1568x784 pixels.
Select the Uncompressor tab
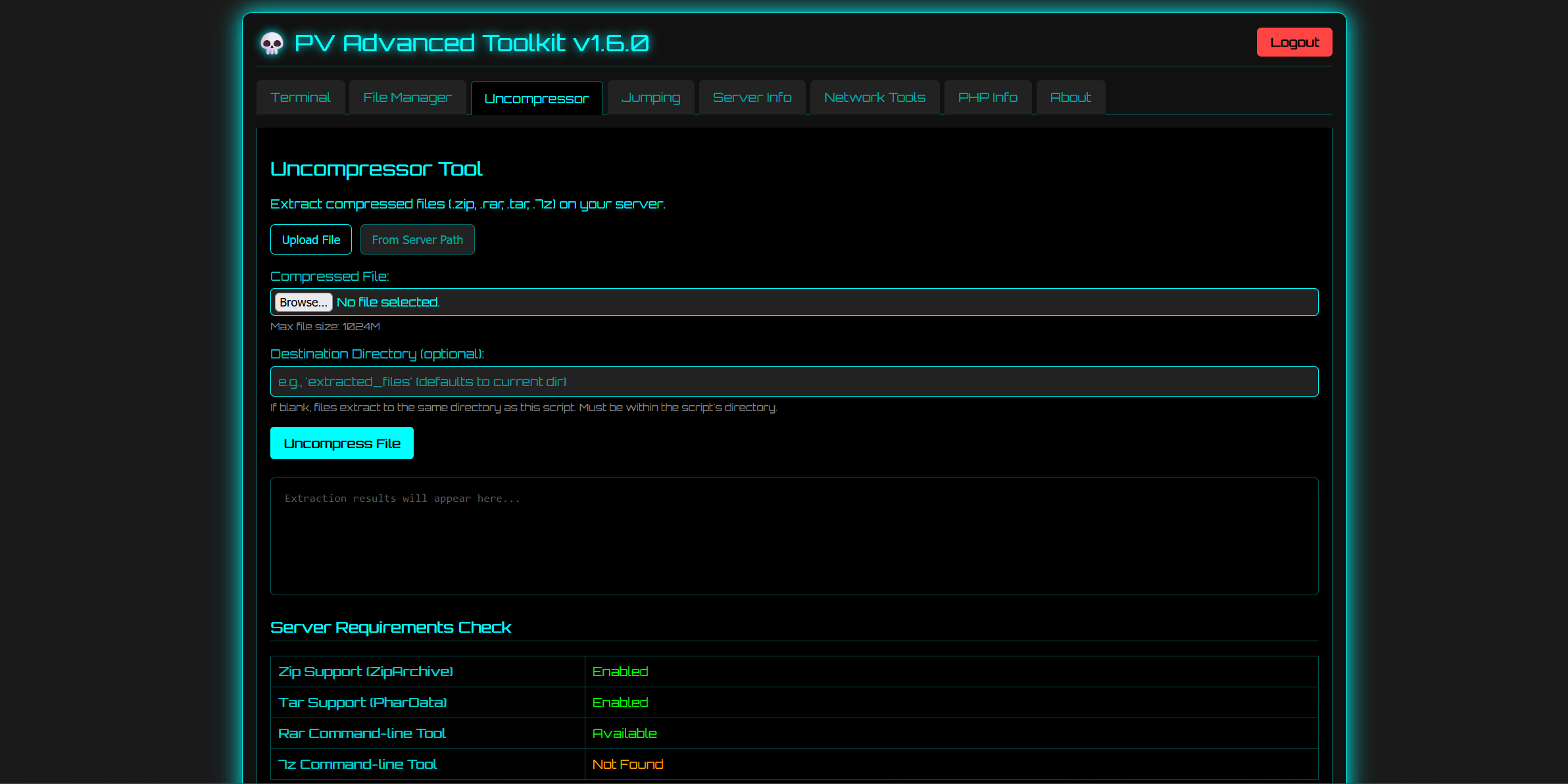tap(536, 99)
